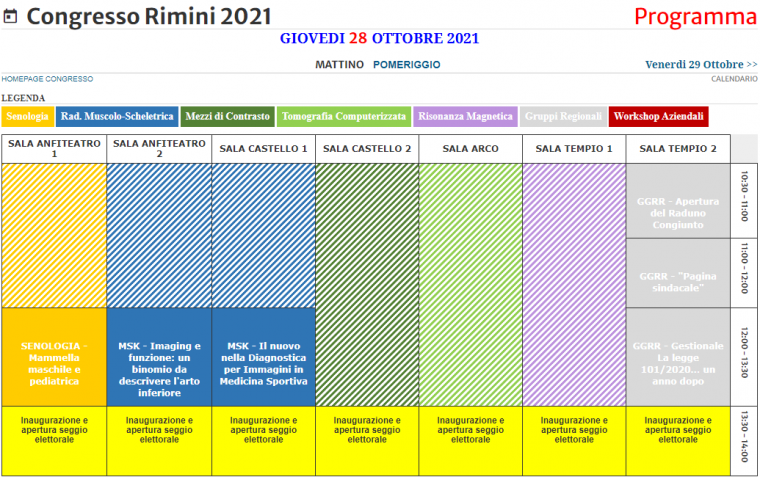This screenshot has height=477, width=760.
Task: Click the calendar icon beside Congresso Rimini 2021
Action: pos(11,18)
